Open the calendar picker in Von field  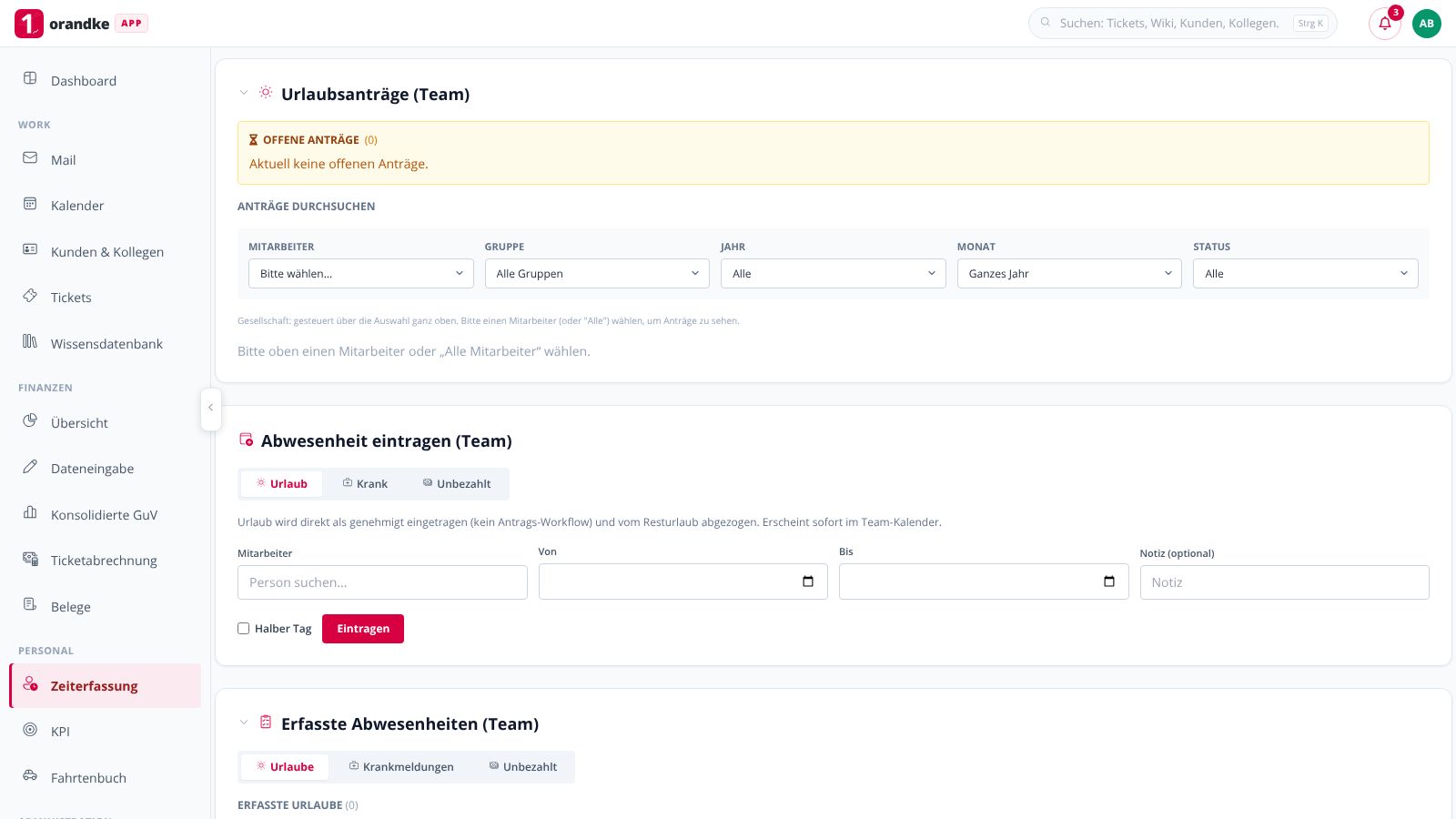tap(808, 581)
